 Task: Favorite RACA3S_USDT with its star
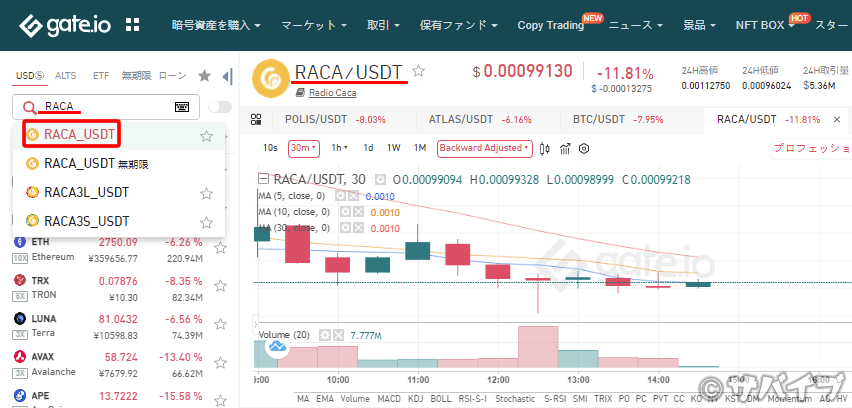(x=206, y=222)
